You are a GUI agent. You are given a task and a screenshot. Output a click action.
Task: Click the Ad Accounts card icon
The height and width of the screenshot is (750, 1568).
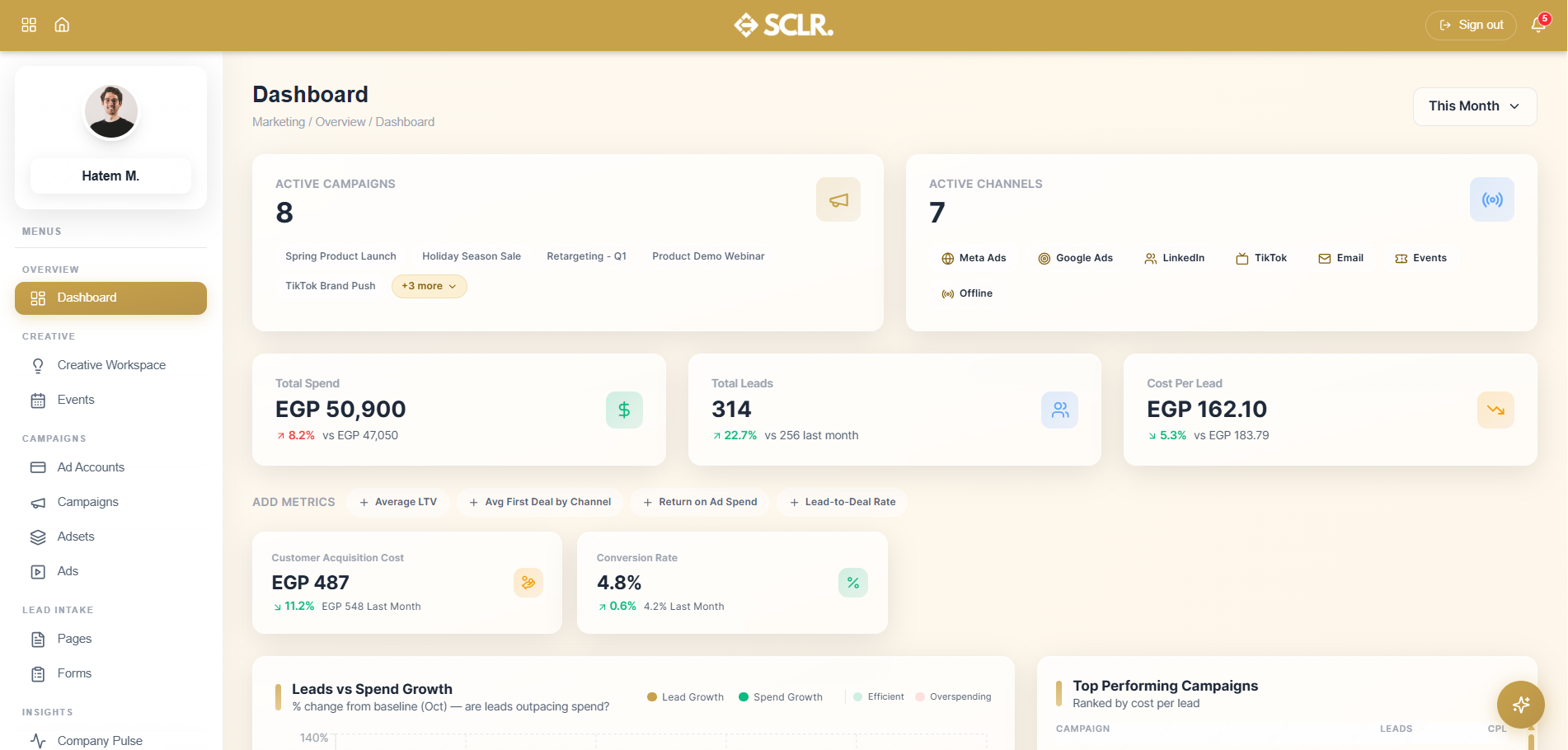38,467
